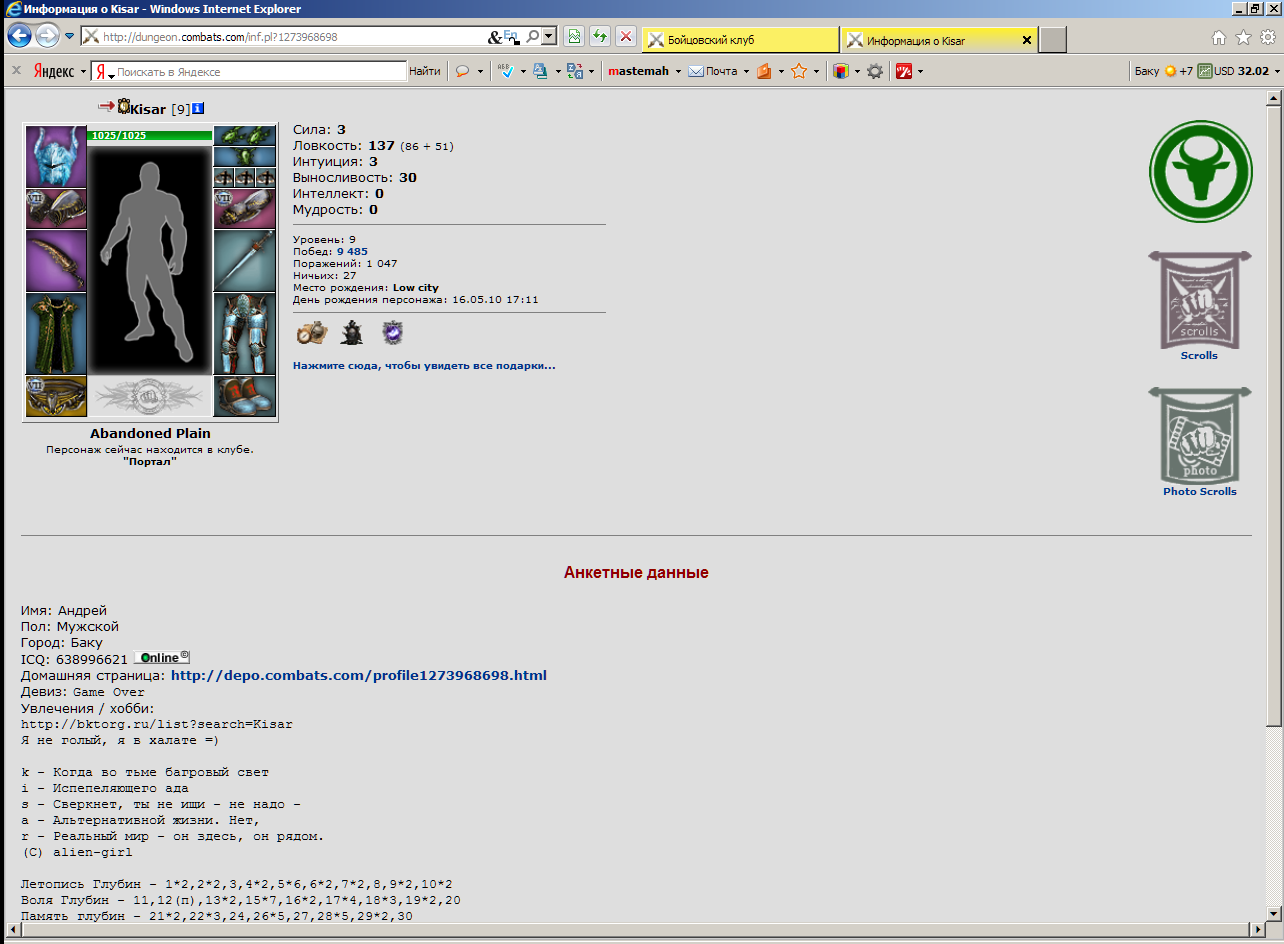Click the right bracers equipment slot
Image resolution: width=1284 pixels, height=944 pixels.
pyautogui.click(x=244, y=208)
